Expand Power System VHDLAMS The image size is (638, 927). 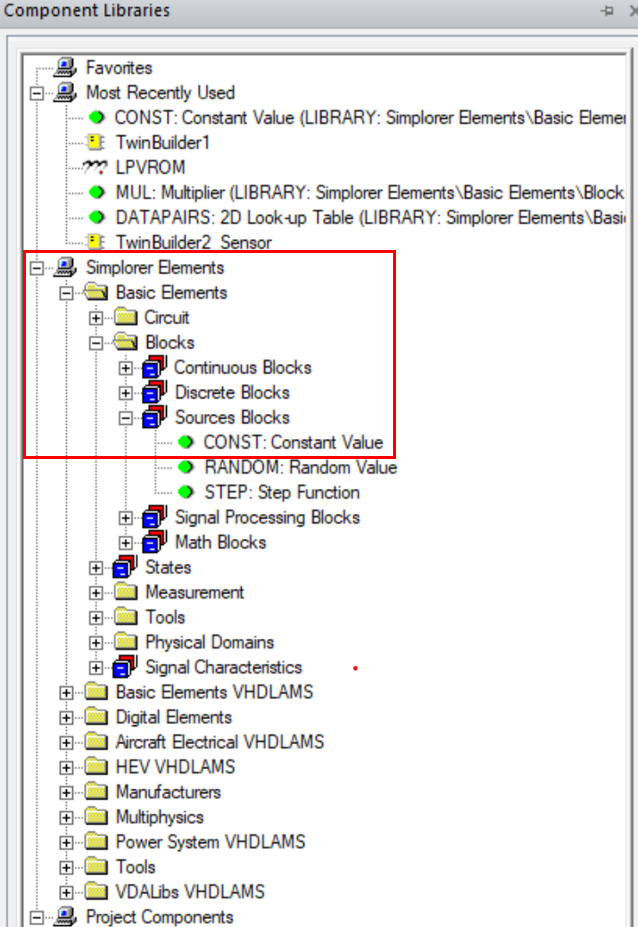66,842
